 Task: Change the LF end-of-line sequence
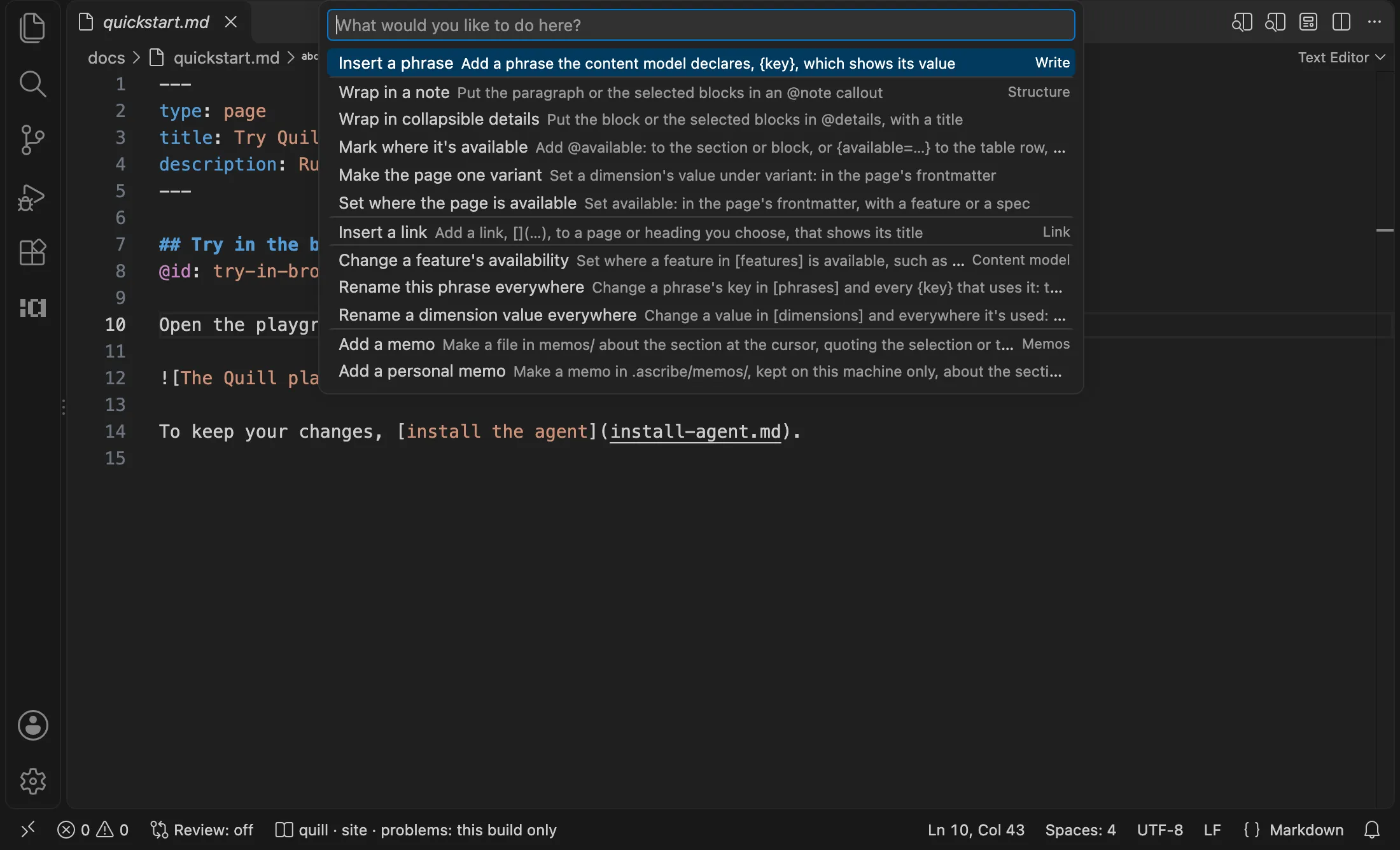tap(1212, 830)
